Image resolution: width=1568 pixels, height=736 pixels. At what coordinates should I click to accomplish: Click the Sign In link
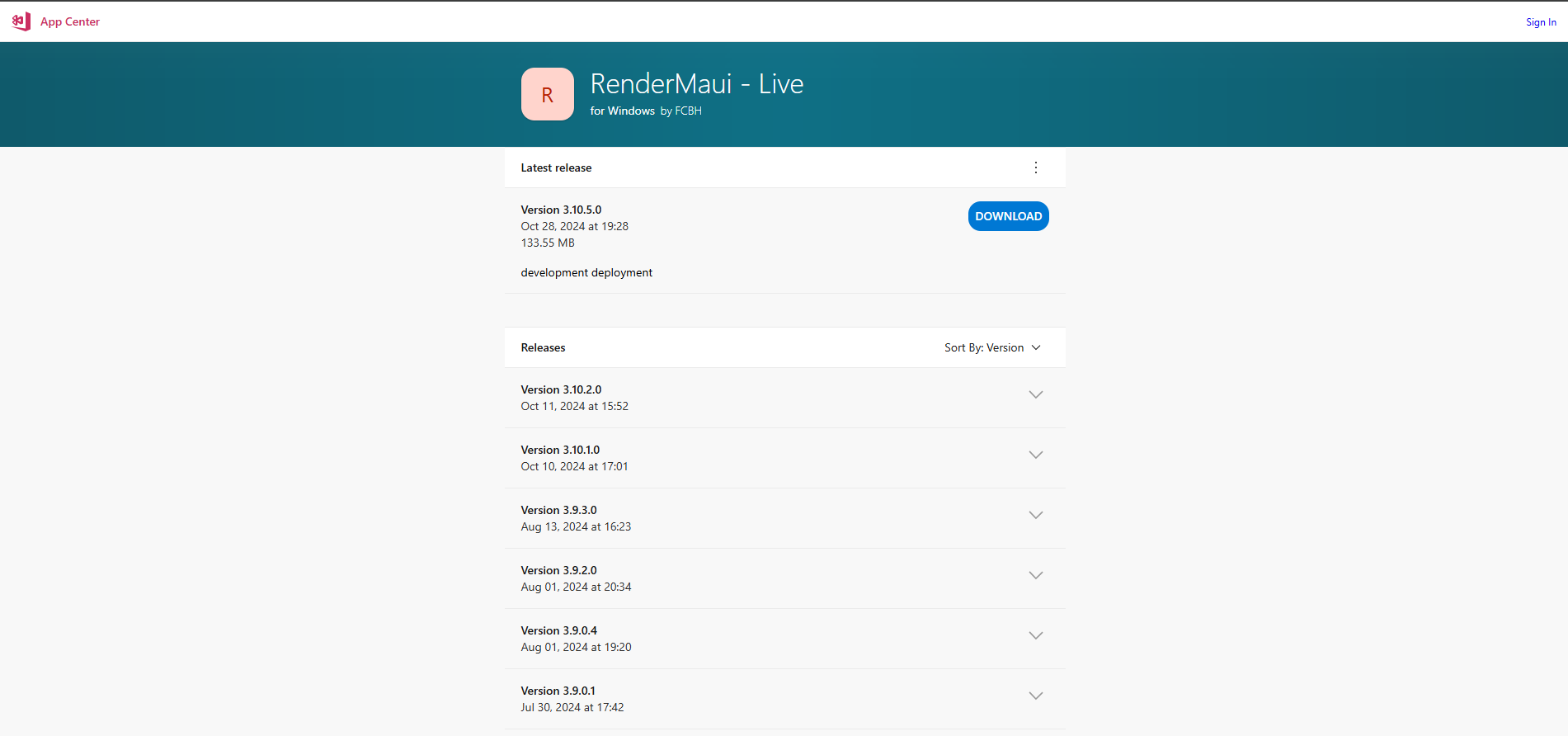[1541, 22]
